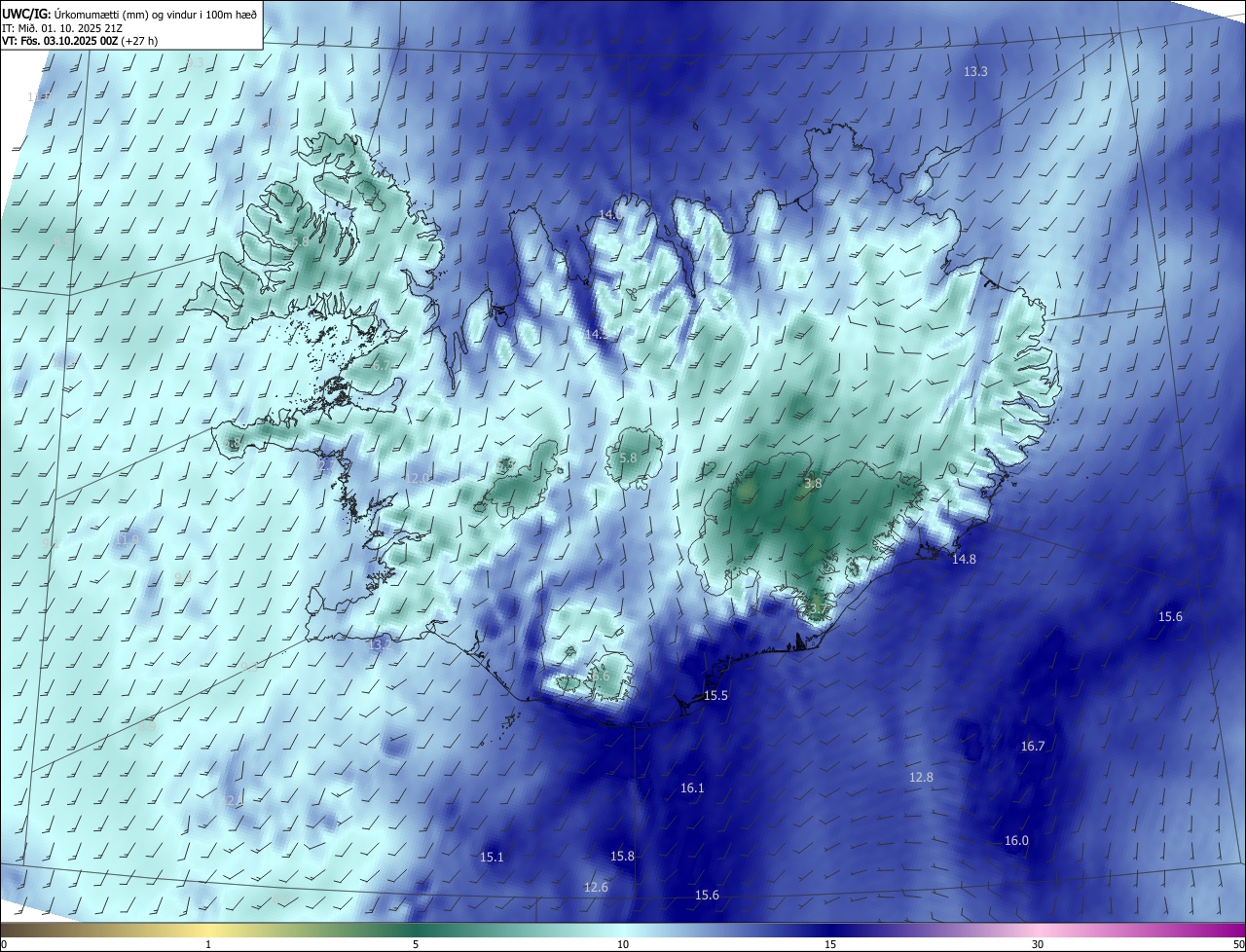Screen dimensions: 1246x952
Task: Click the 6.6 value in the southern glacier
Action: coord(601,677)
